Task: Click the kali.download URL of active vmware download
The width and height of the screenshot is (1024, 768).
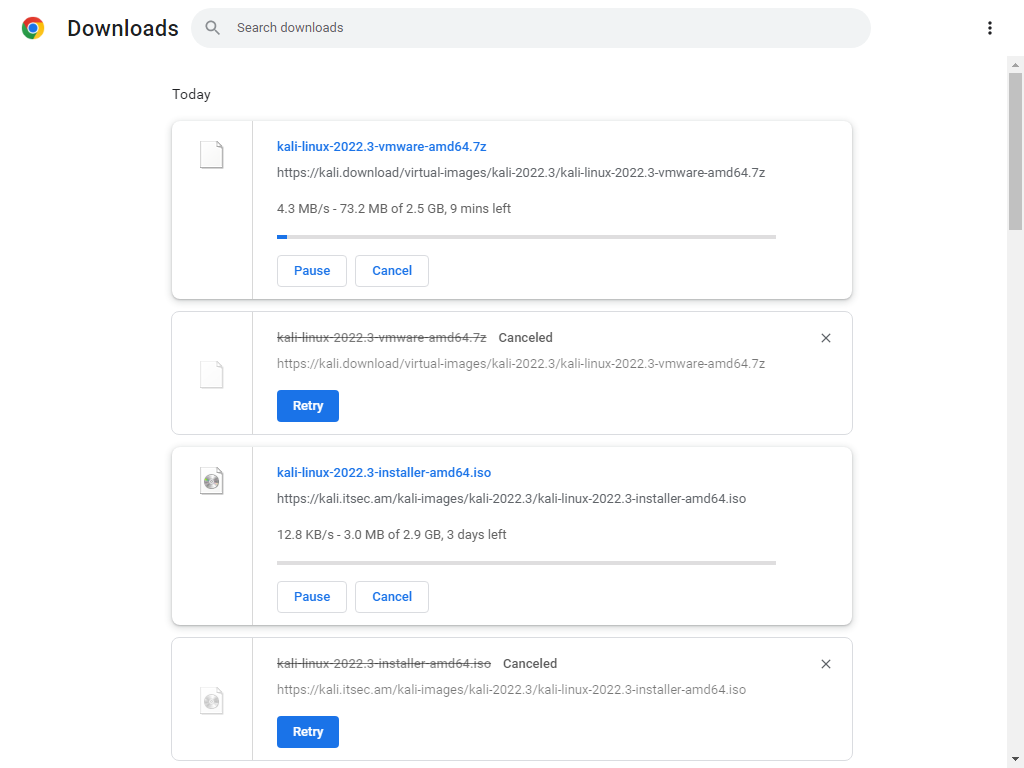Action: (x=520, y=172)
